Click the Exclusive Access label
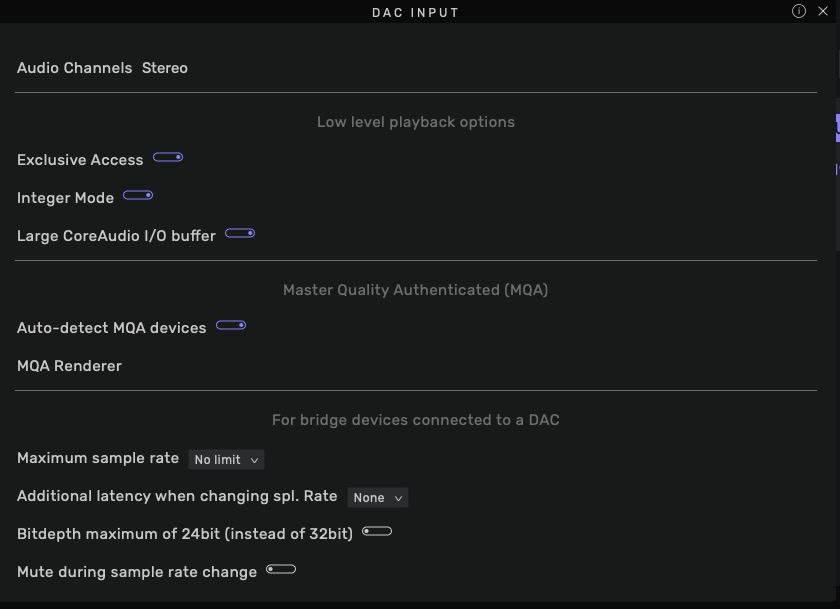840x609 pixels. coord(80,160)
